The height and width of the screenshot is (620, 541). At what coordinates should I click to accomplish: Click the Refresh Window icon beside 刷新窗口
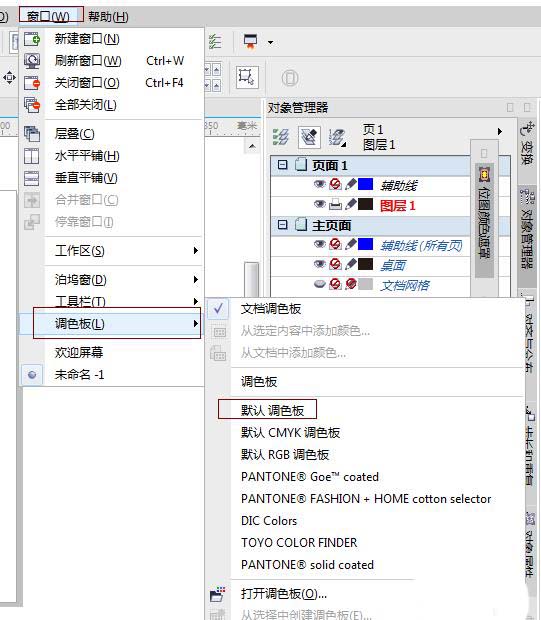[32, 60]
